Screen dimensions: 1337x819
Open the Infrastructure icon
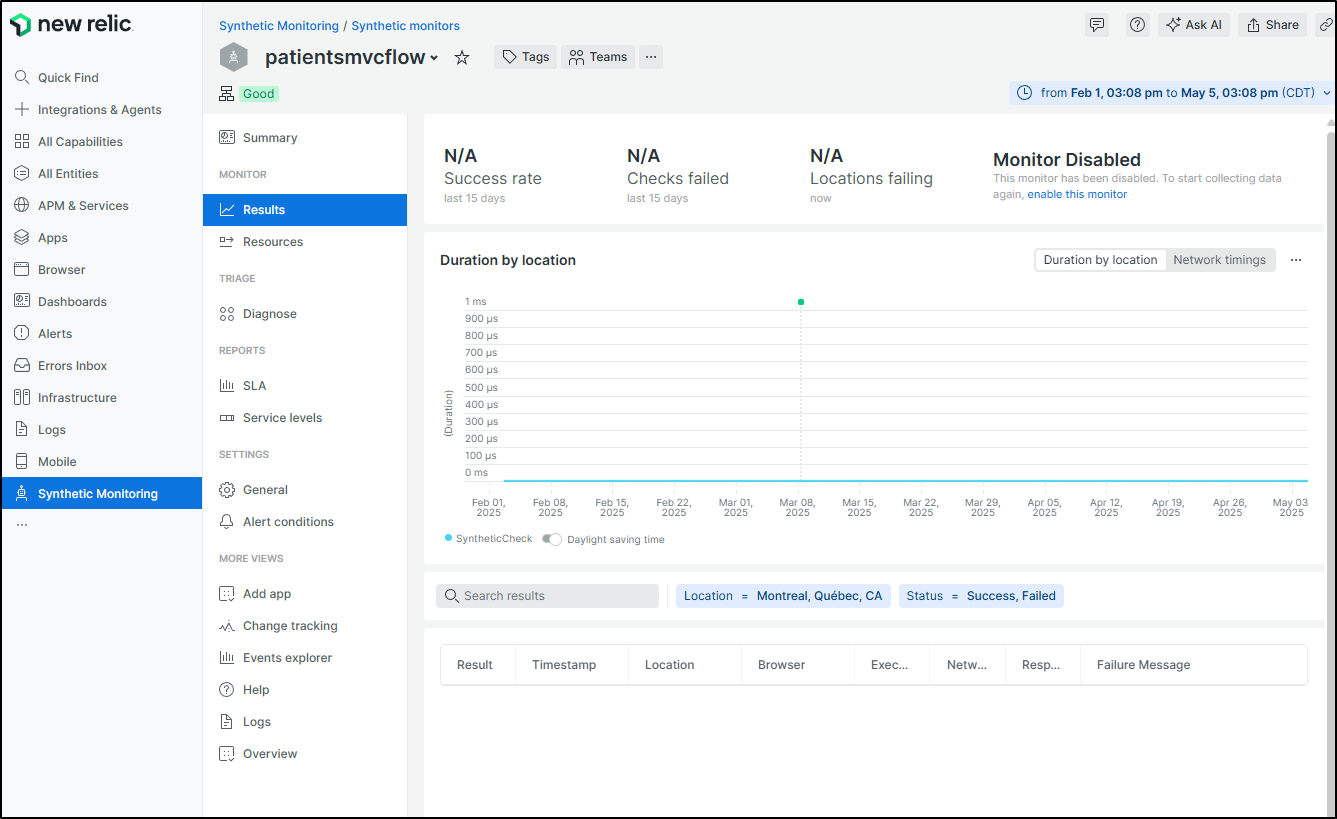(22, 397)
